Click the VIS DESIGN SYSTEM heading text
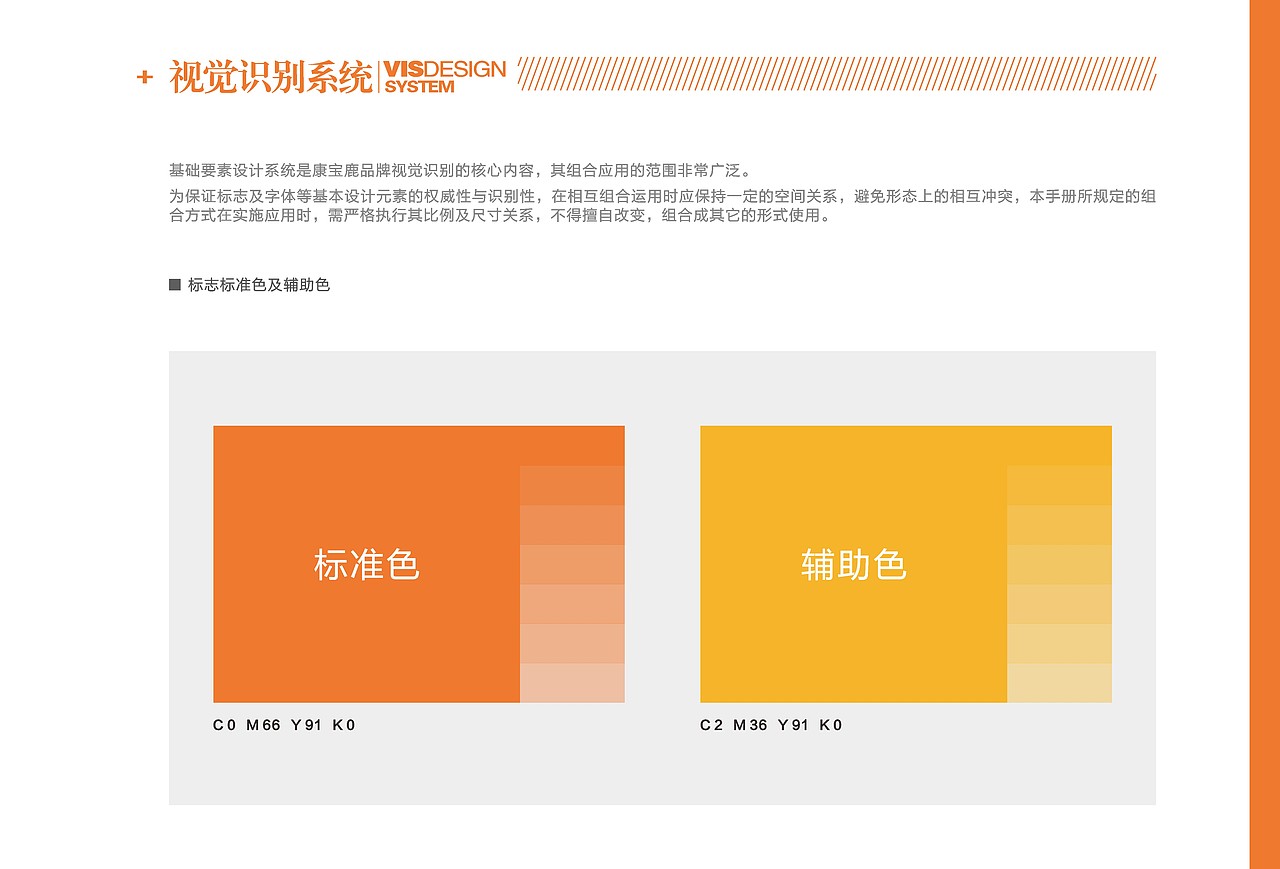This screenshot has width=1280, height=869. (x=445, y=77)
